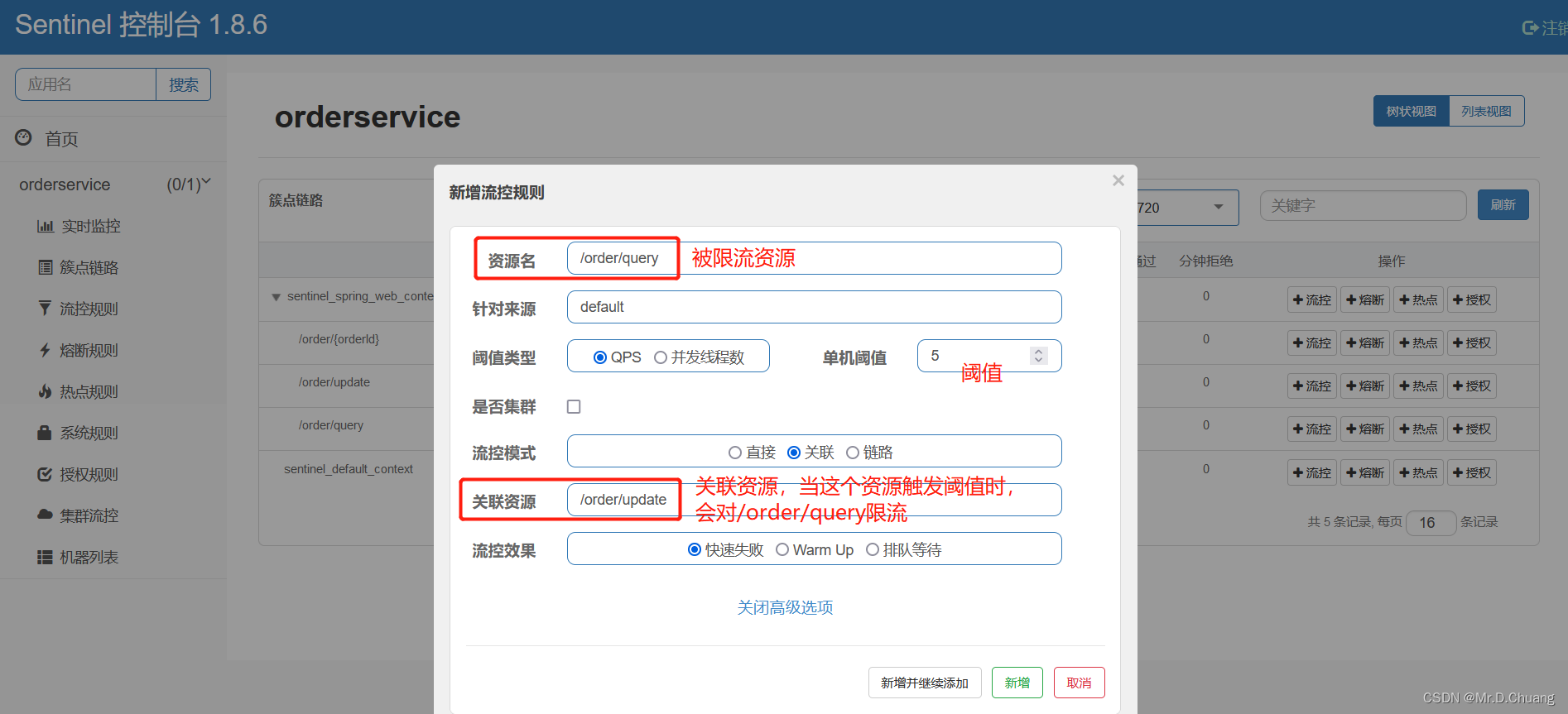The width and height of the screenshot is (1568, 714).
Task: Click the page size field showing 16
Action: point(1431,522)
